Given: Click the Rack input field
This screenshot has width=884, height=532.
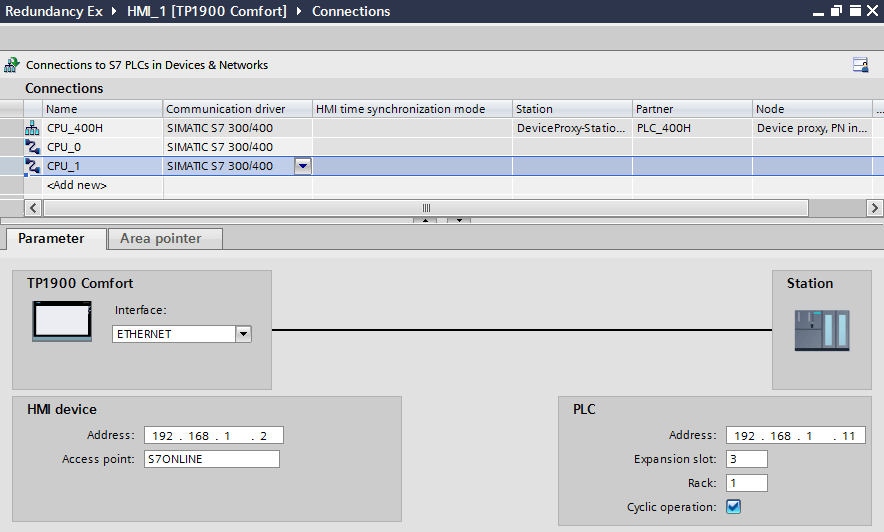Looking at the screenshot, I should click(x=746, y=483).
